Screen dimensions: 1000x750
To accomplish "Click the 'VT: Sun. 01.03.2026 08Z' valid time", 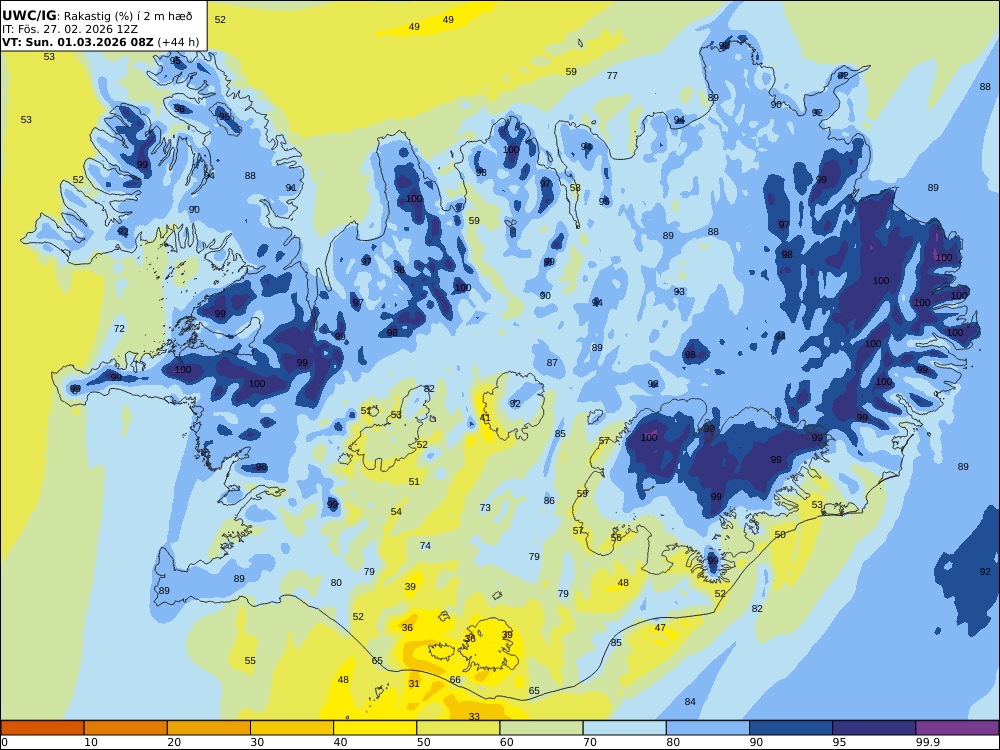I will (78, 42).
